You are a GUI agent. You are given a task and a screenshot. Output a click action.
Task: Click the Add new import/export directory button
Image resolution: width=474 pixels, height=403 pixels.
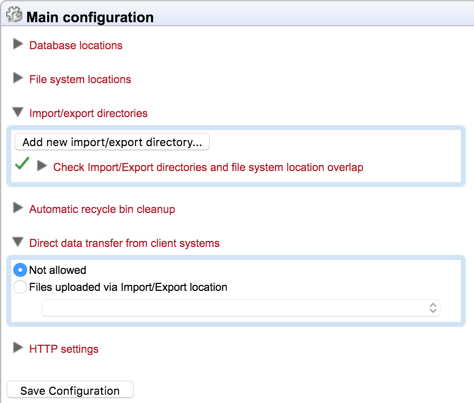(x=112, y=142)
